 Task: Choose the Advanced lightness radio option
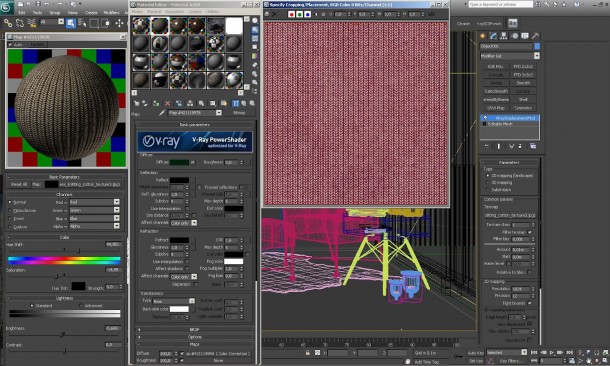81,306
